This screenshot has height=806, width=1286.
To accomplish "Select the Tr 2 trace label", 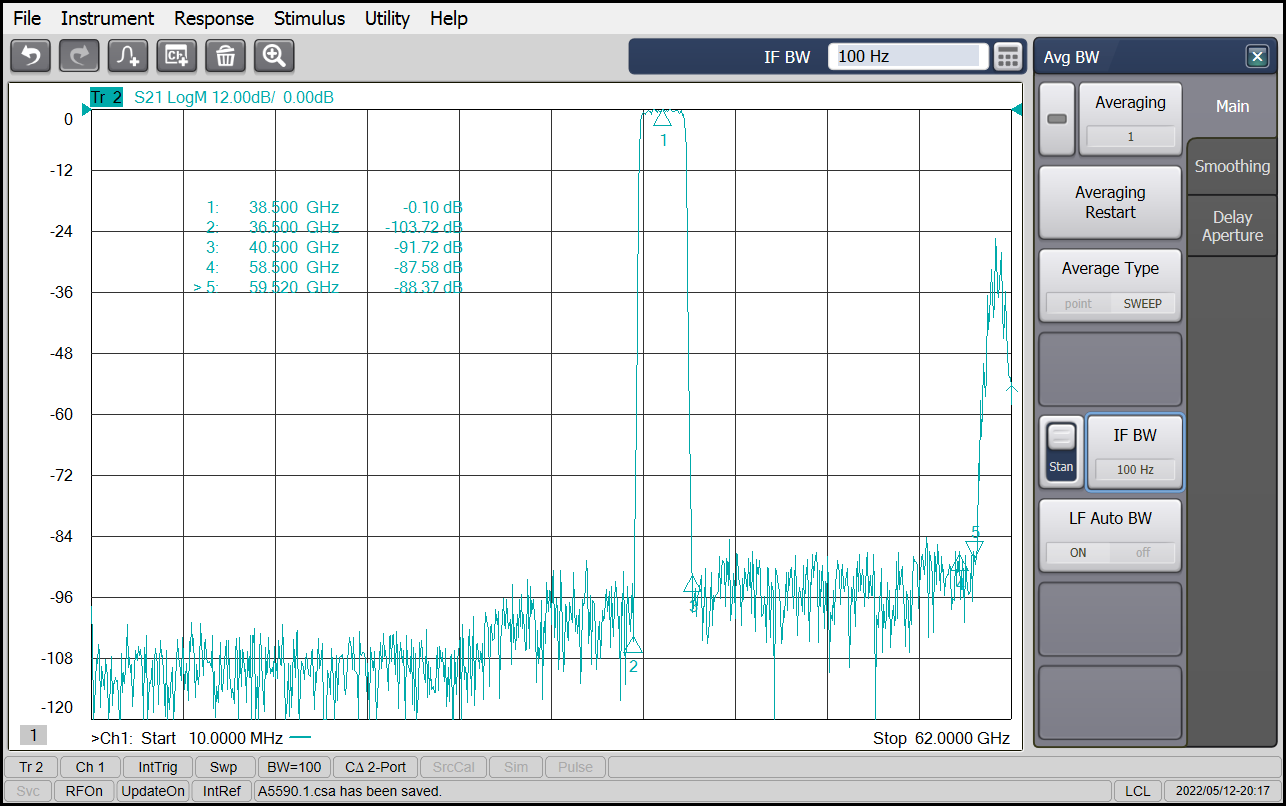I will tap(106, 97).
